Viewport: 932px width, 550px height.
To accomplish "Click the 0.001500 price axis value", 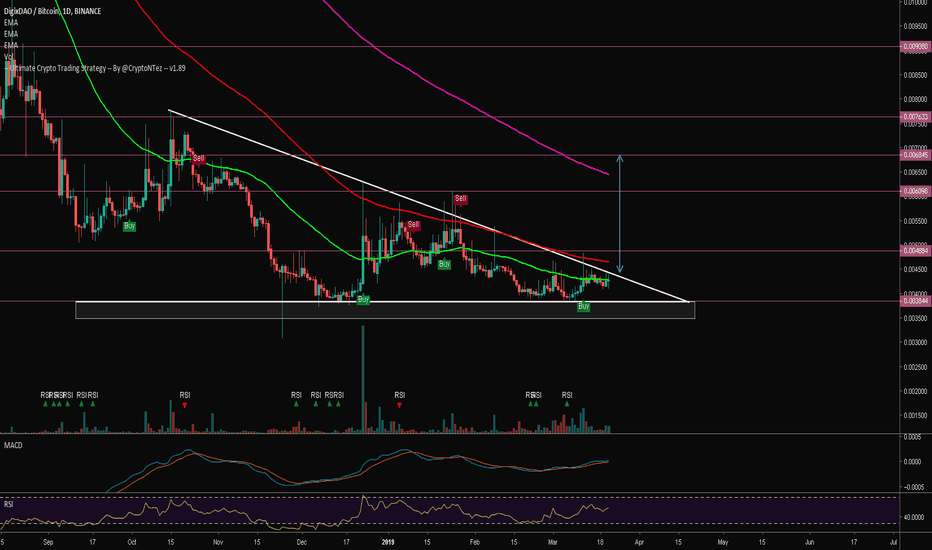I will pyautogui.click(x=915, y=416).
